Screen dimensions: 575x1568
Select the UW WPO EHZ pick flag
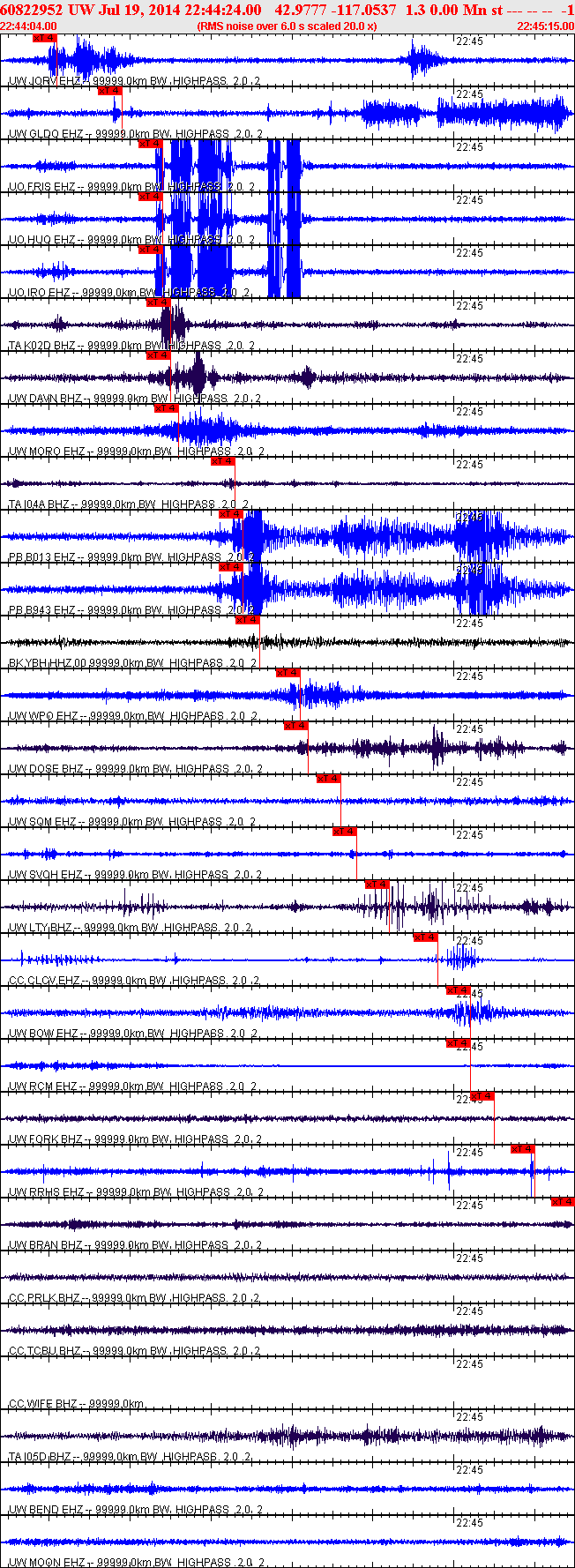(x=288, y=673)
